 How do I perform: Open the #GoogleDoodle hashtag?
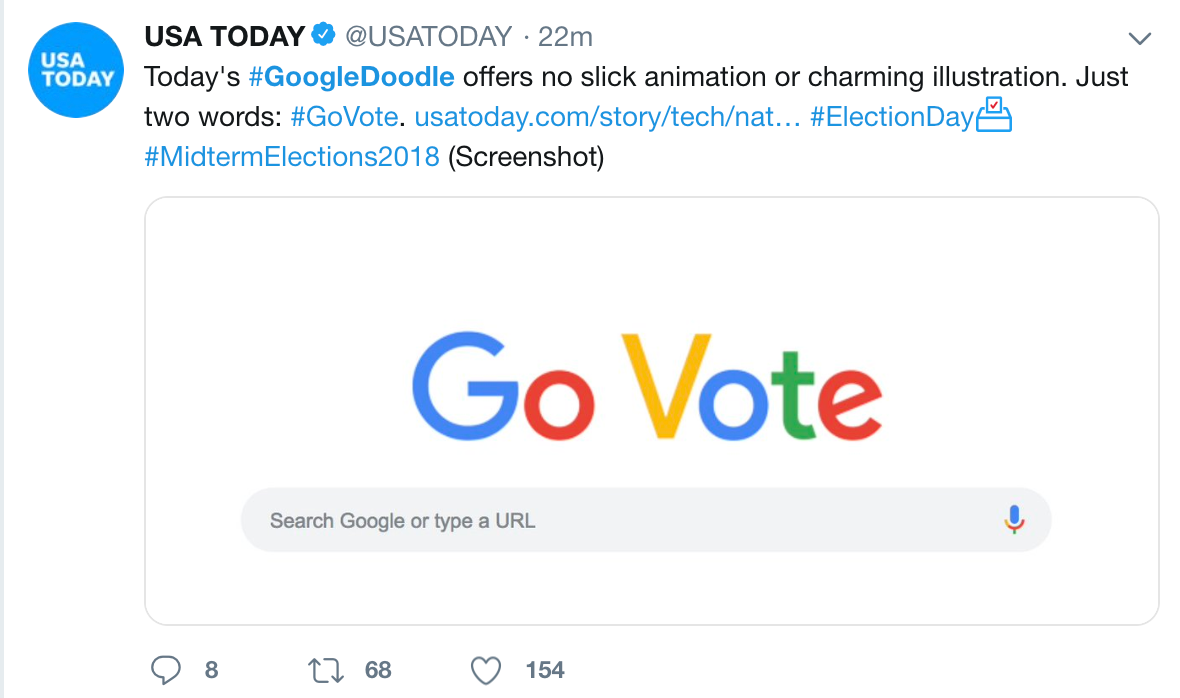(x=351, y=77)
